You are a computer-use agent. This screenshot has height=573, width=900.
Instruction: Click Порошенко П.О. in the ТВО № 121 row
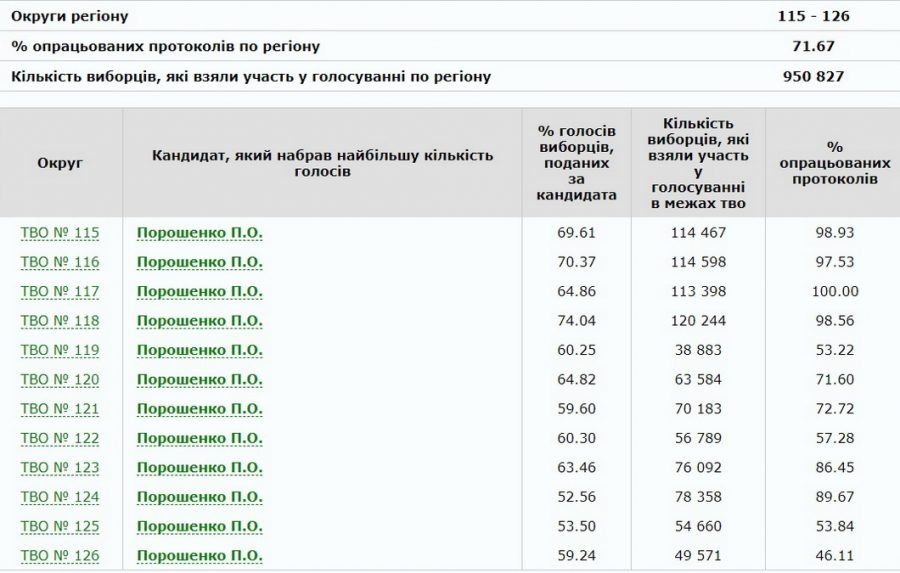tap(199, 409)
